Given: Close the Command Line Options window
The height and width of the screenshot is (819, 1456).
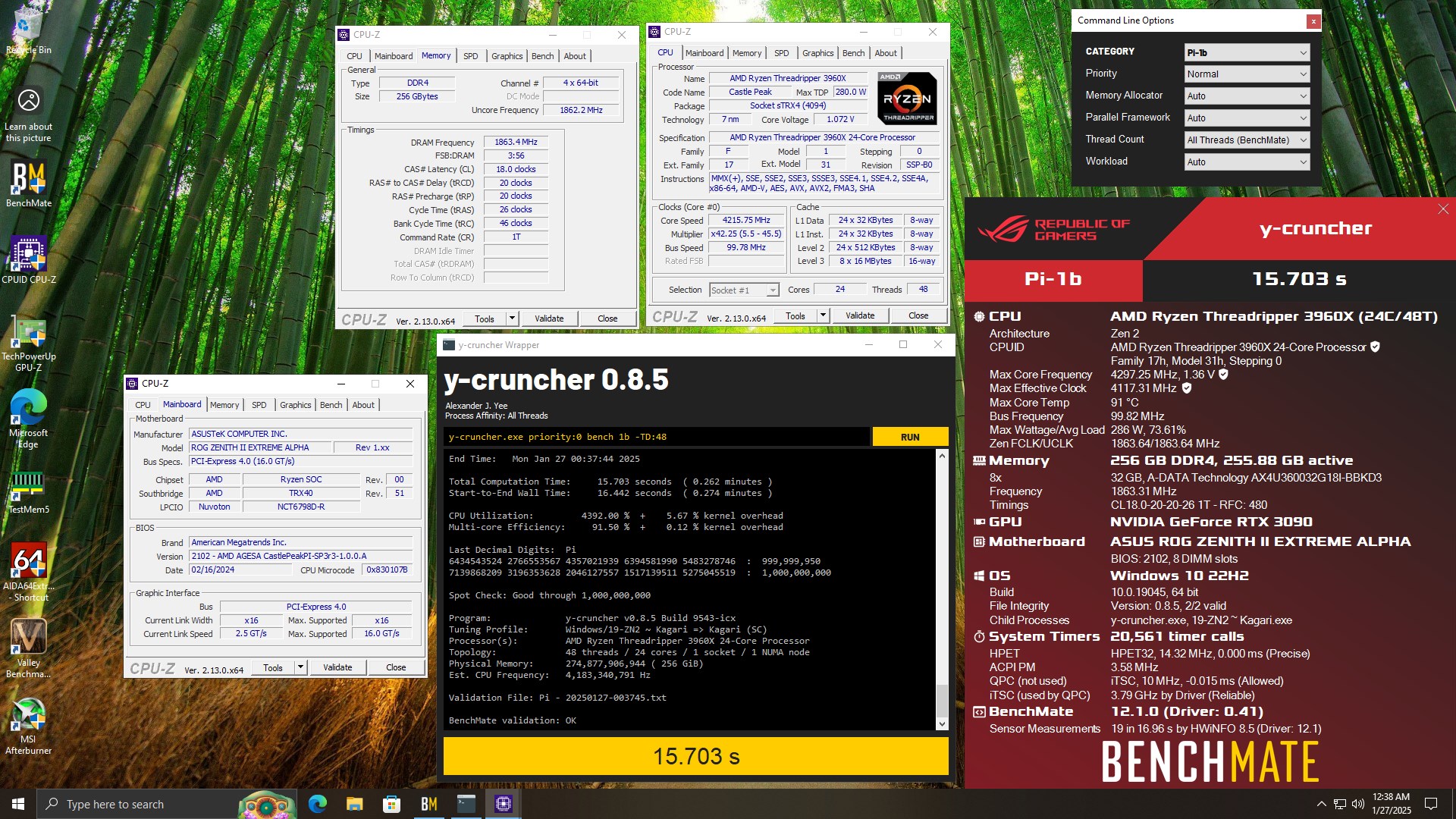Looking at the screenshot, I should [x=1313, y=21].
